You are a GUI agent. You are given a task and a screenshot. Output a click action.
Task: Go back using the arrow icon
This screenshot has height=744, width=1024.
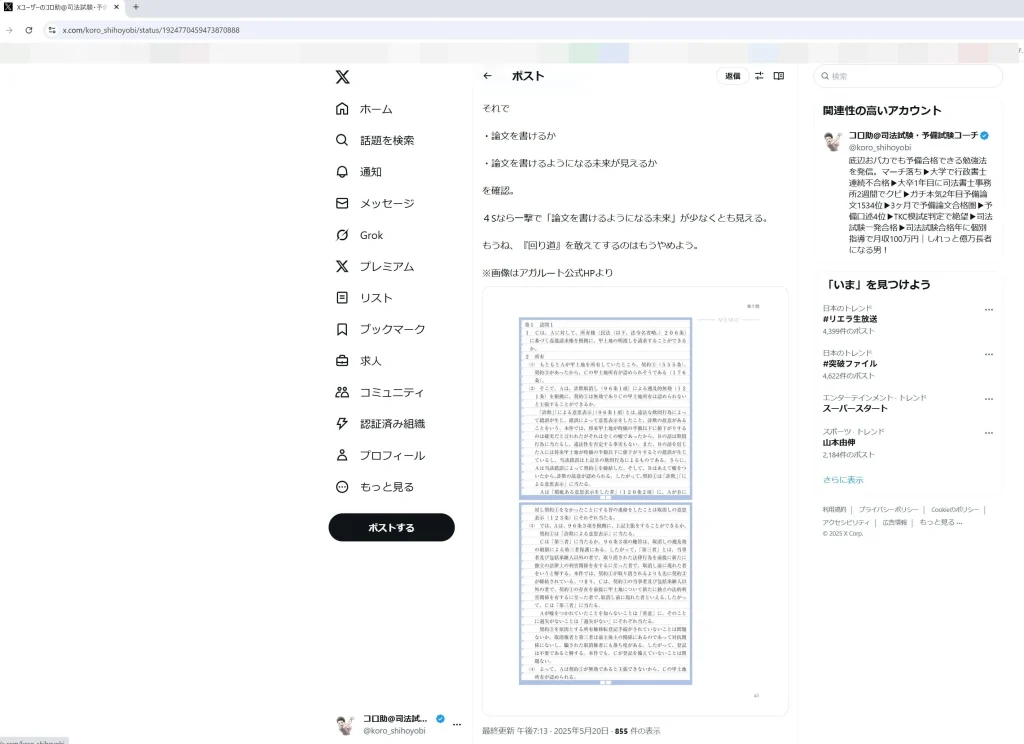click(x=487, y=76)
